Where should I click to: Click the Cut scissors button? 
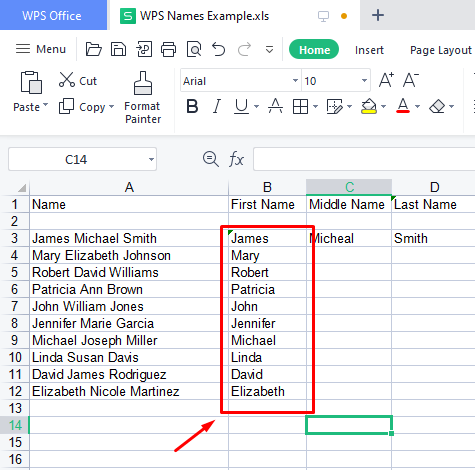pyautogui.click(x=78, y=80)
